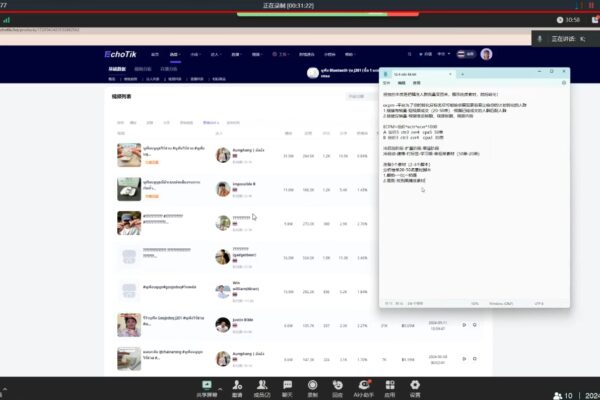The image size is (600, 400).
Task: Select the highlighted purple sort option
Action: [x=211, y=122]
